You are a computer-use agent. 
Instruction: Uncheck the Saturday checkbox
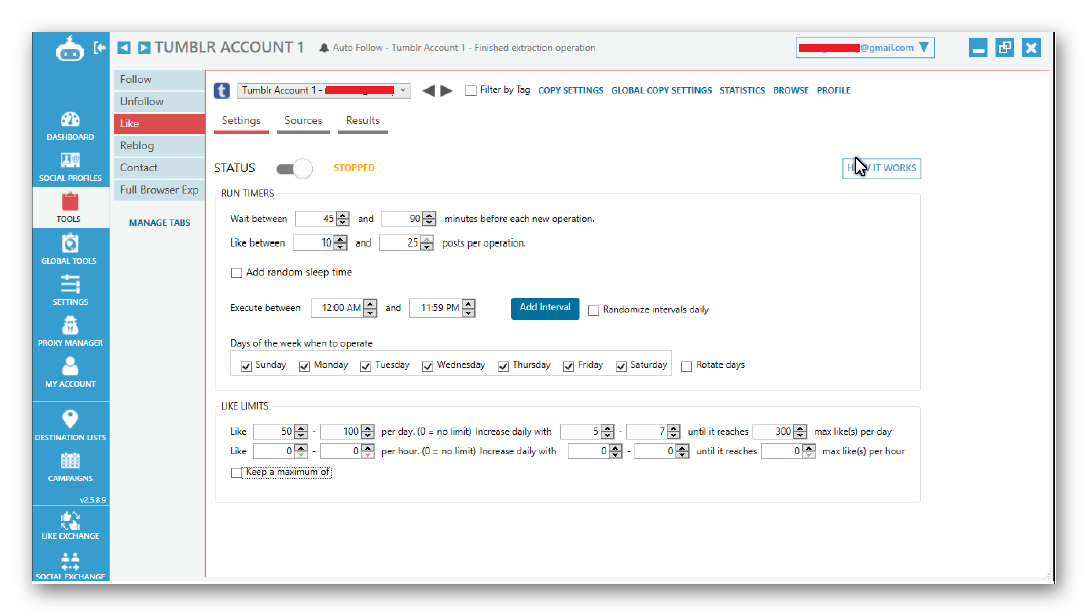click(x=621, y=366)
